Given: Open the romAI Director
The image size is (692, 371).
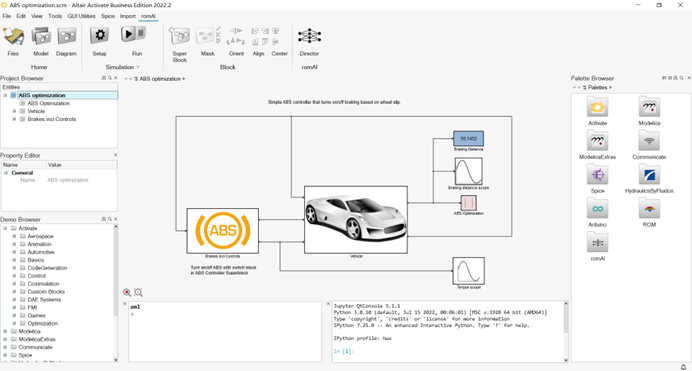Looking at the screenshot, I should coord(309,36).
